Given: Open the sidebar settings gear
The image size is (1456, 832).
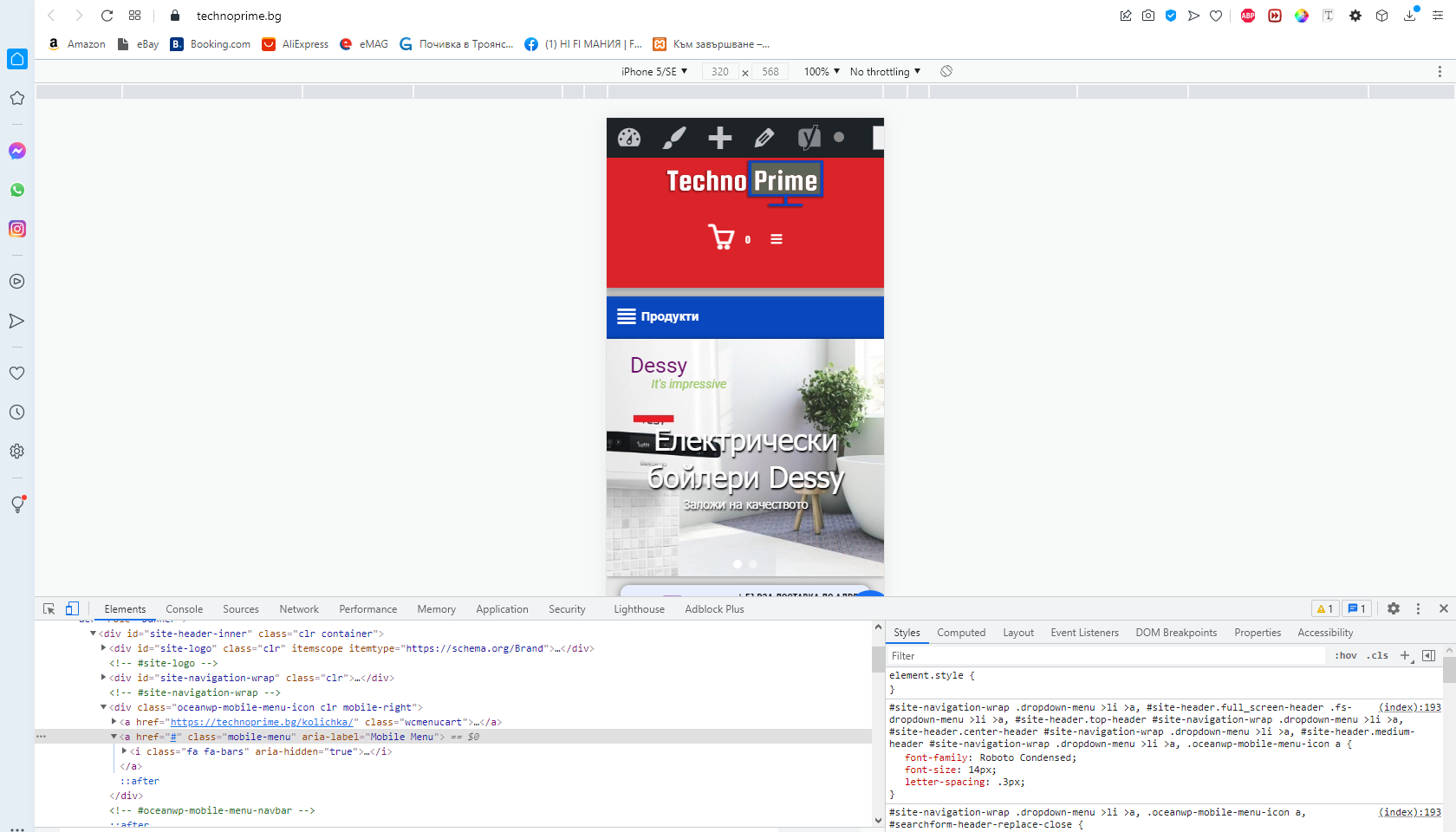Looking at the screenshot, I should coord(17,452).
